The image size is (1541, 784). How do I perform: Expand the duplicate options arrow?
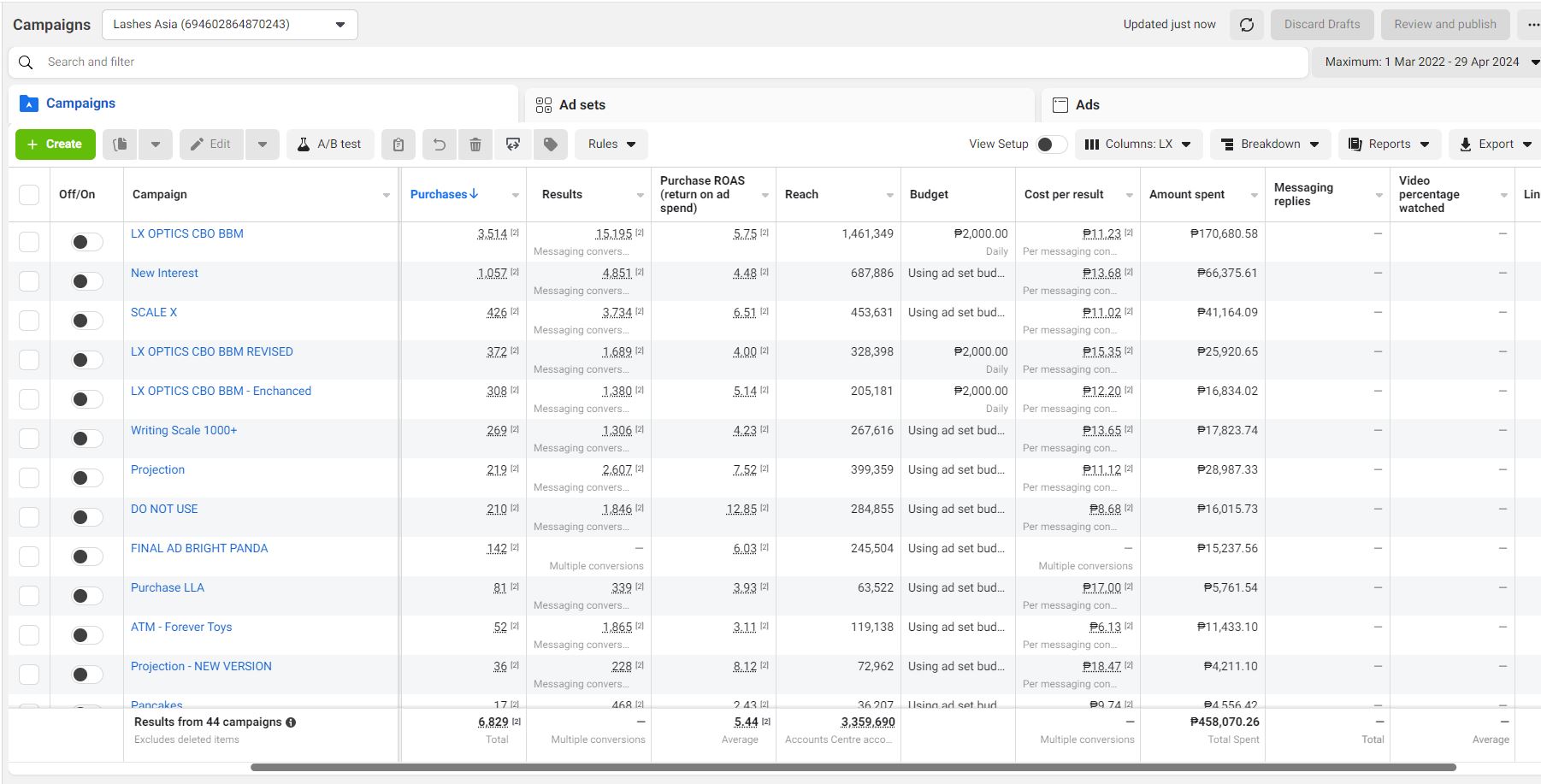[156, 144]
